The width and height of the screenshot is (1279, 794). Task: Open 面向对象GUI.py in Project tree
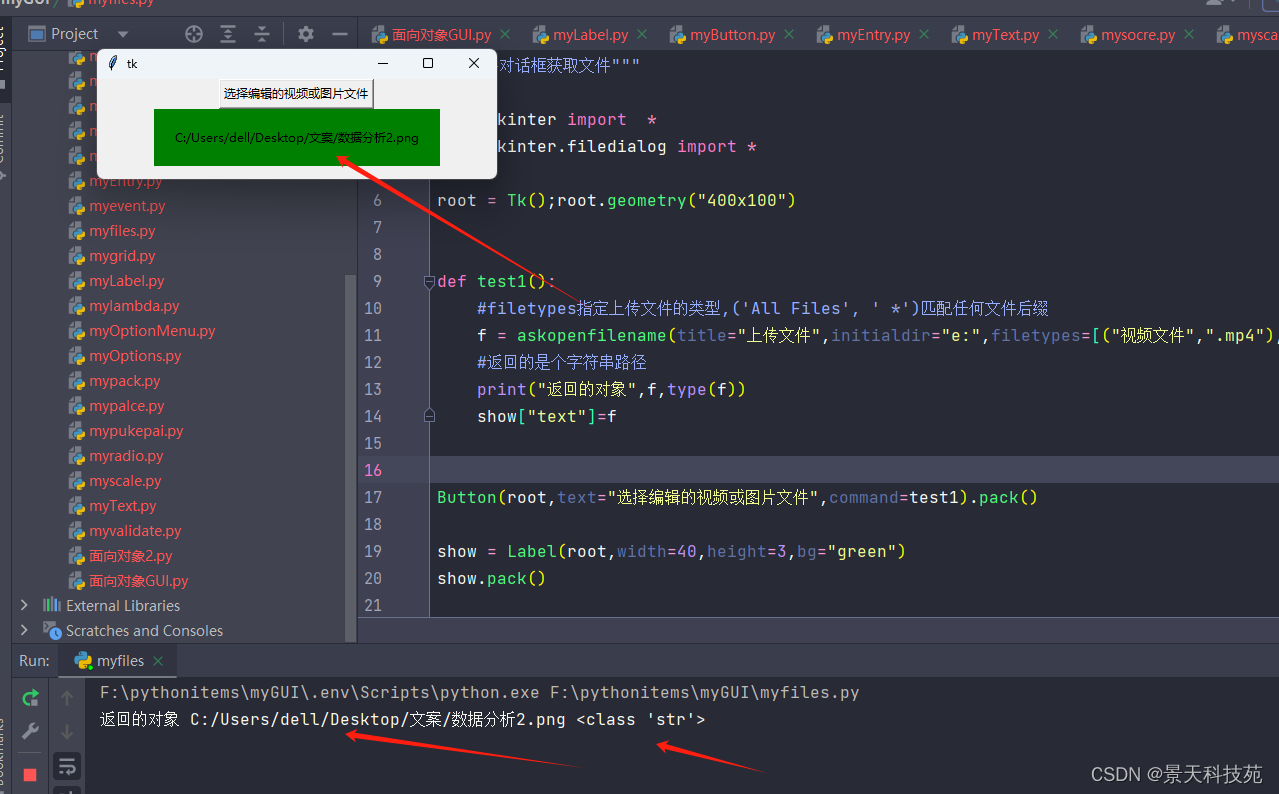tap(138, 581)
